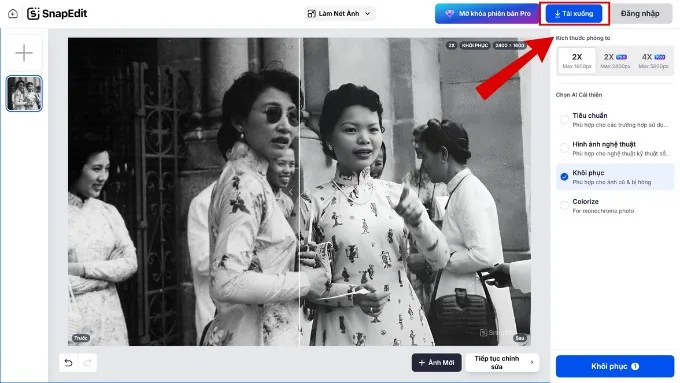Screen dimensions: 680x383
Task: Select Tiêu chuẩn enhancement option
Action: coord(615,120)
